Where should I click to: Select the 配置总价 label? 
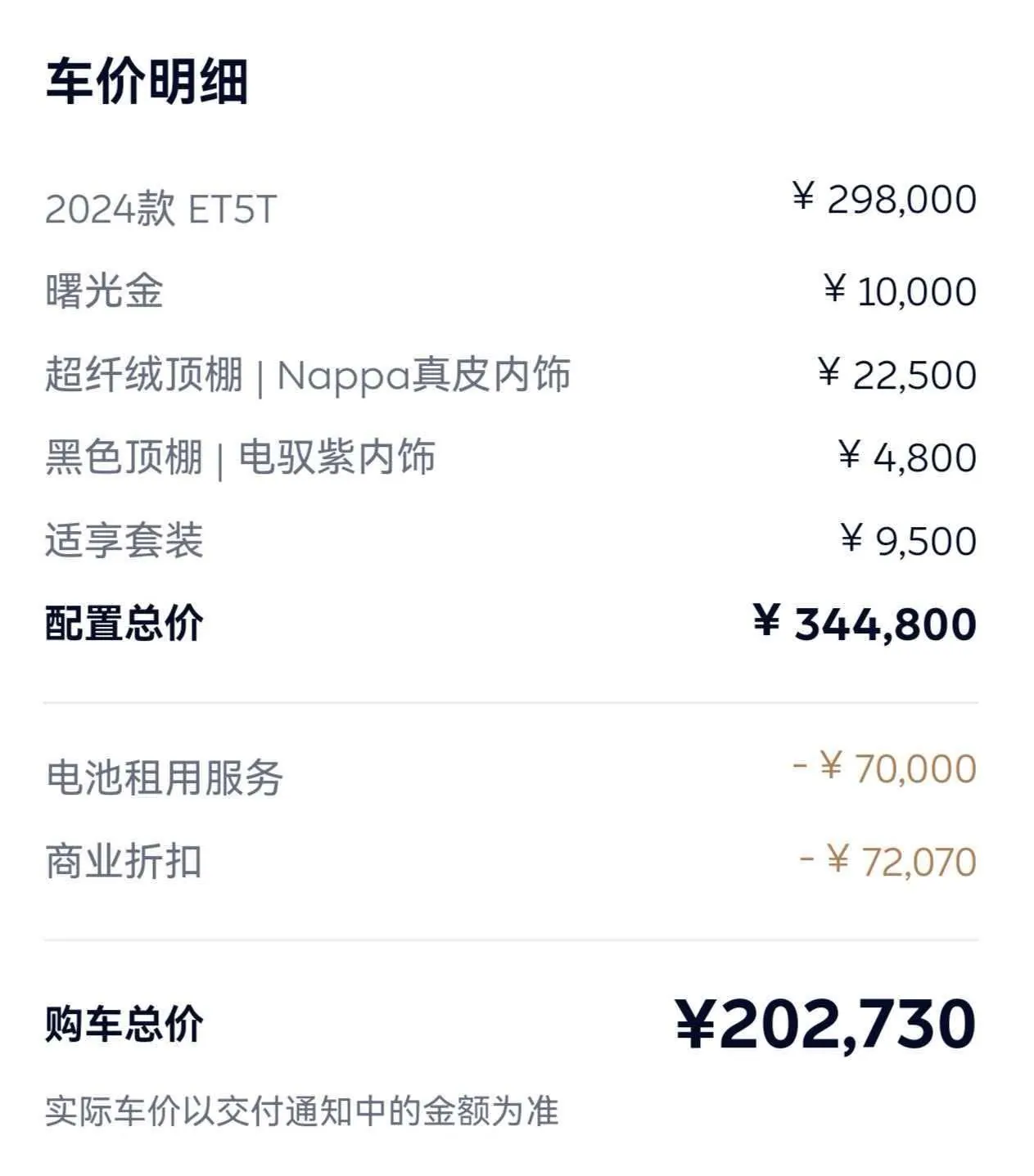(x=124, y=624)
